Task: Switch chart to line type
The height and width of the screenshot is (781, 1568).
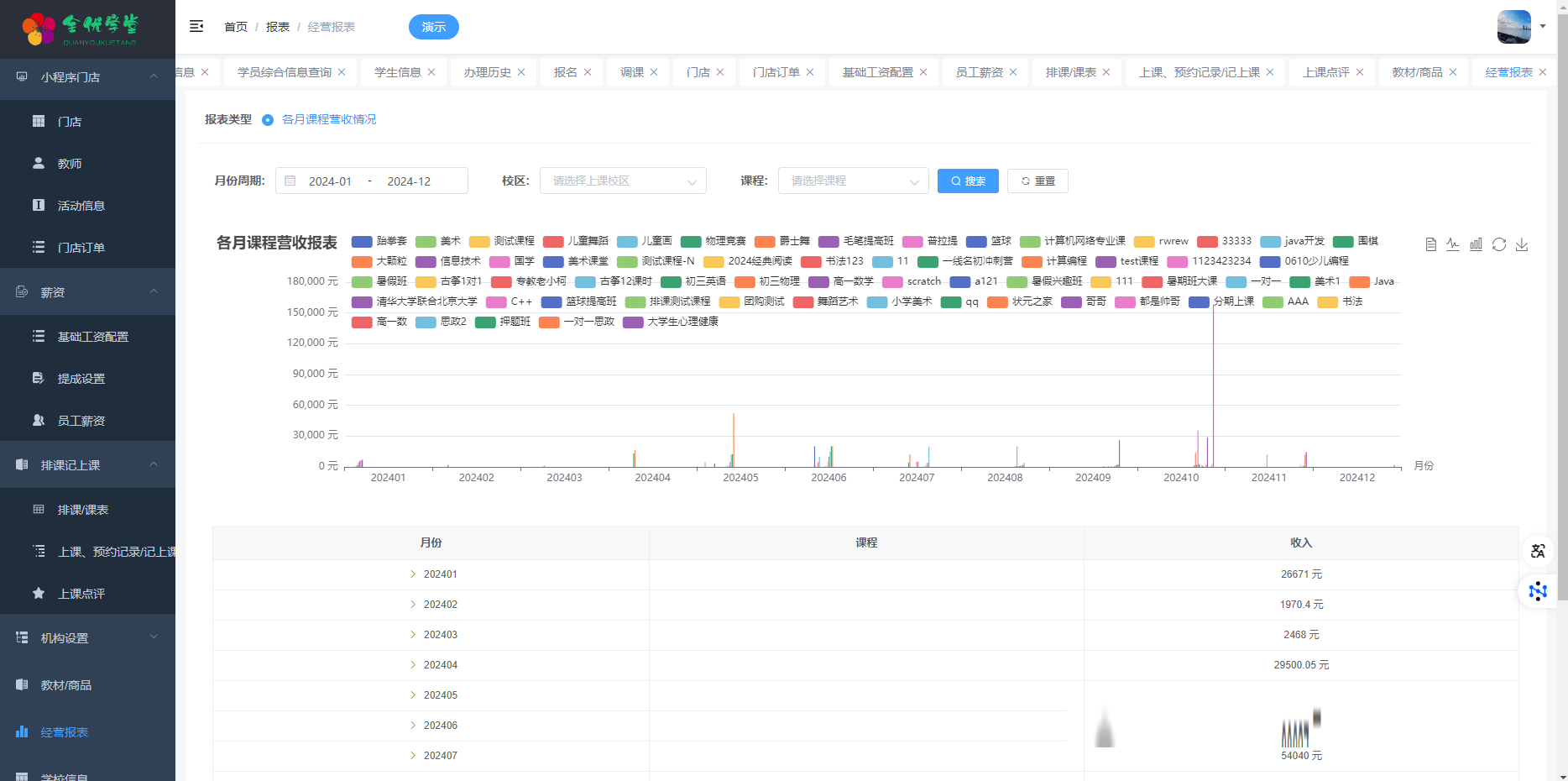Action: (1453, 244)
